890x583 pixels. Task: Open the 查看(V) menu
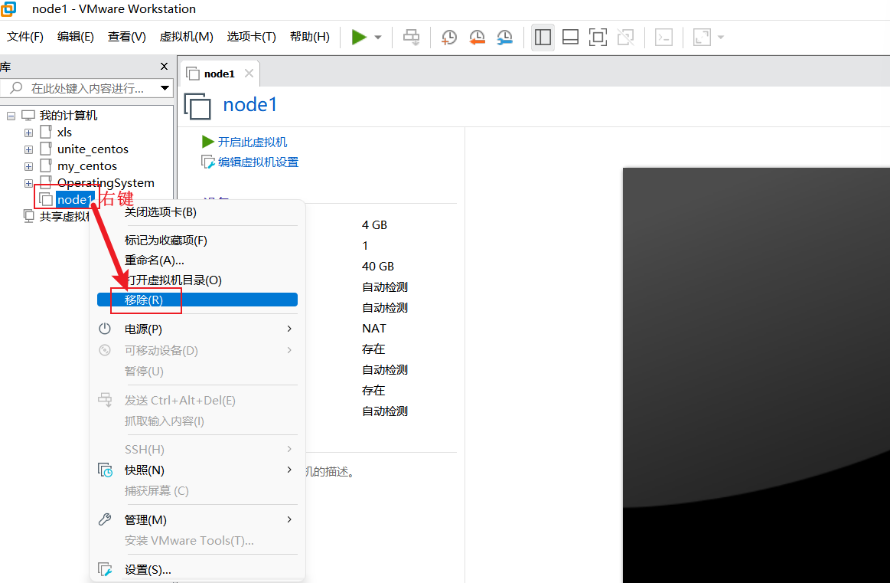127,37
